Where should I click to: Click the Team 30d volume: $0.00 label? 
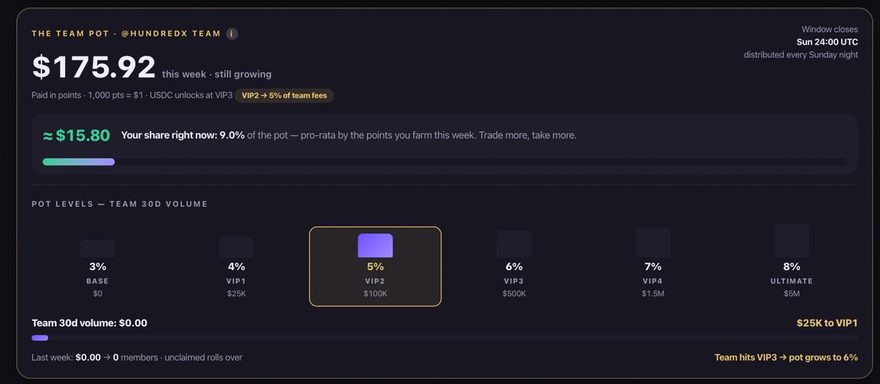pos(89,323)
